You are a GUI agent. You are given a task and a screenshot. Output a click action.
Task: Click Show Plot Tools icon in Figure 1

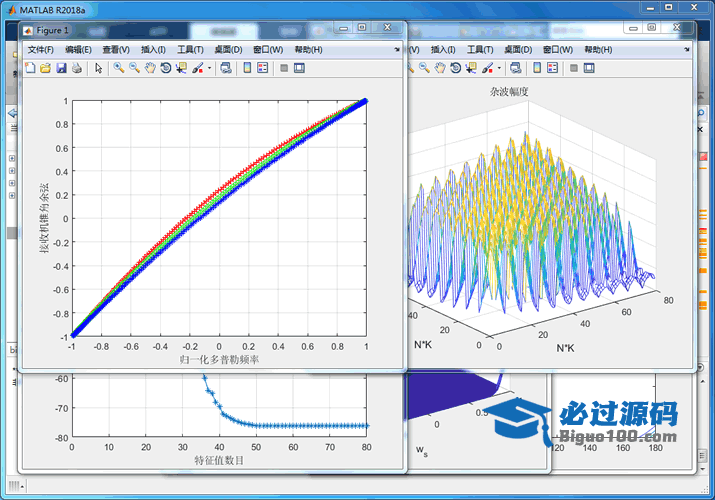pyautogui.click(x=299, y=68)
